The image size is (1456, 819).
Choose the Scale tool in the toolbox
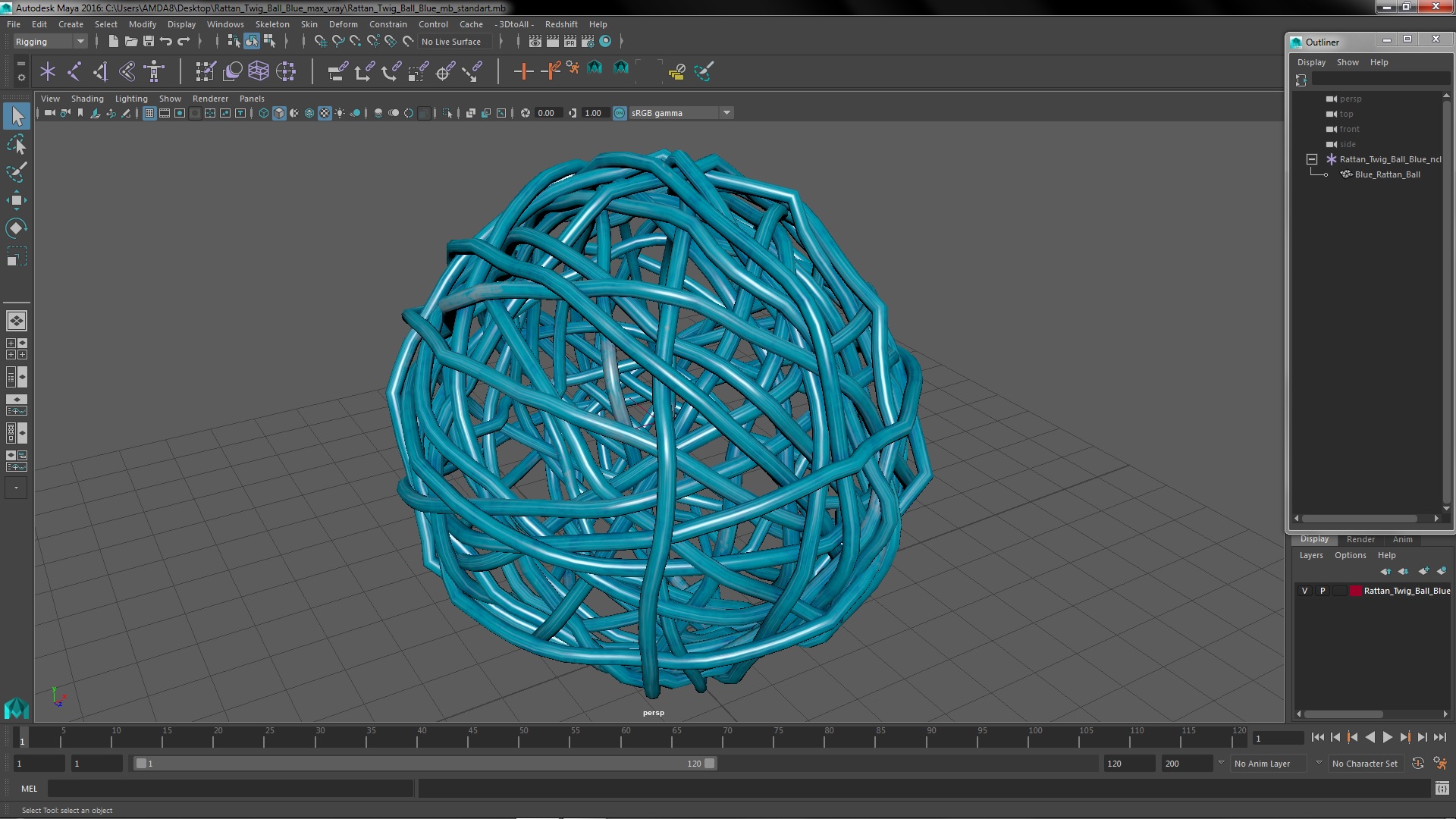pos(17,256)
